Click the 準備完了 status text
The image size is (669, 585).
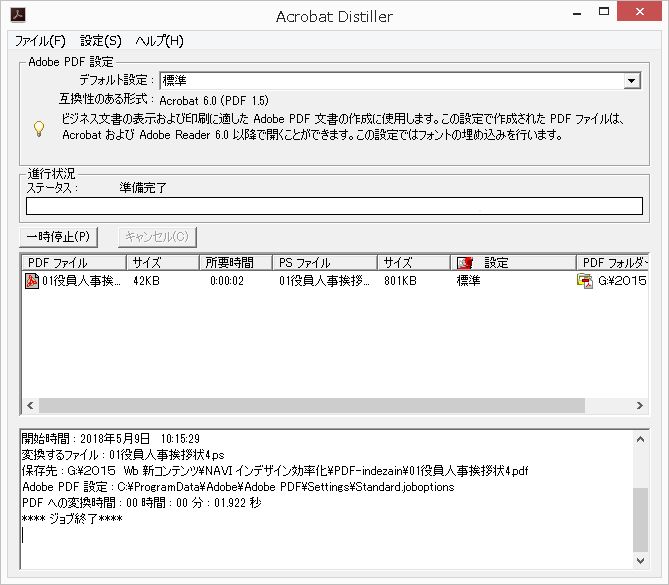pyautogui.click(x=143, y=188)
